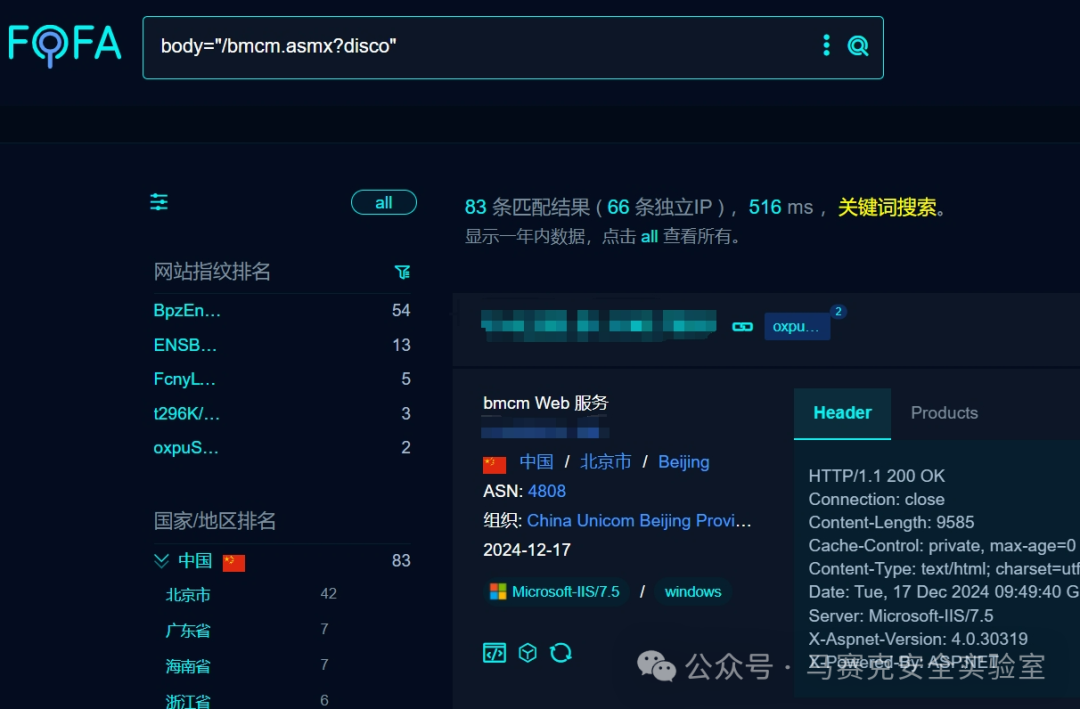Click the 'Connection: close' header line
The image size is (1080, 709).
(876, 500)
